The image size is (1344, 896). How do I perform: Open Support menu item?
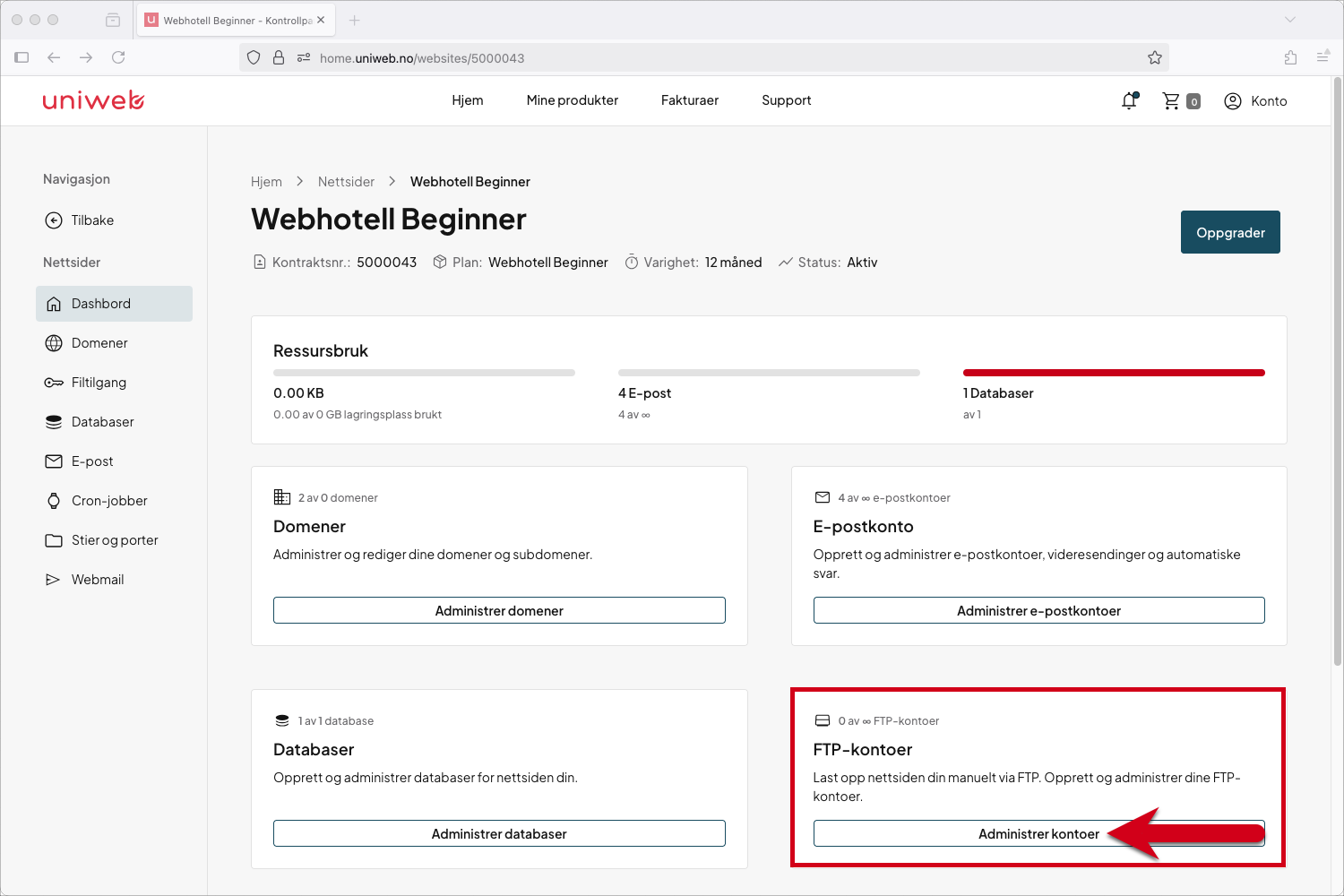(787, 100)
